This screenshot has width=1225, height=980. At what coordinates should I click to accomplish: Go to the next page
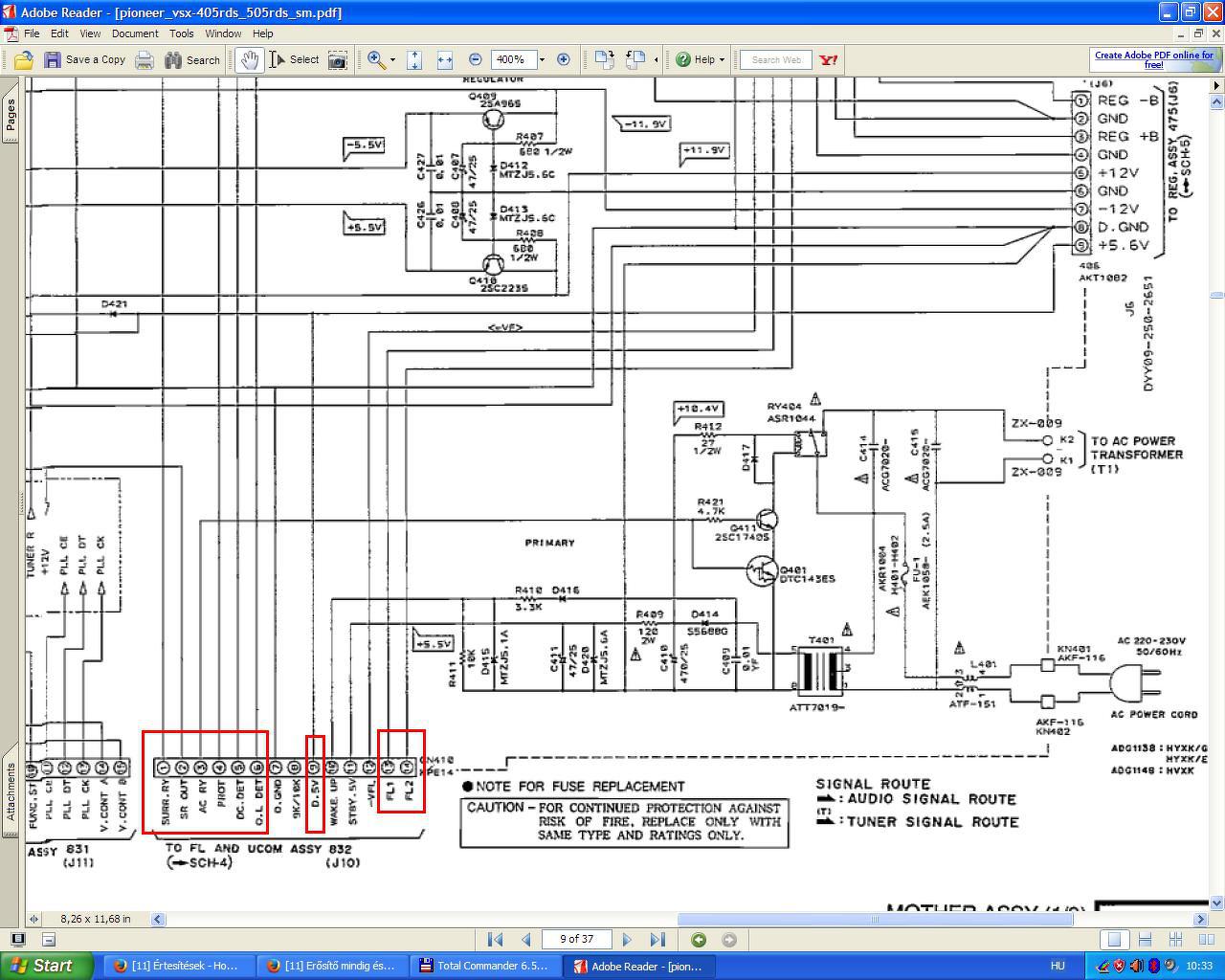point(627,939)
